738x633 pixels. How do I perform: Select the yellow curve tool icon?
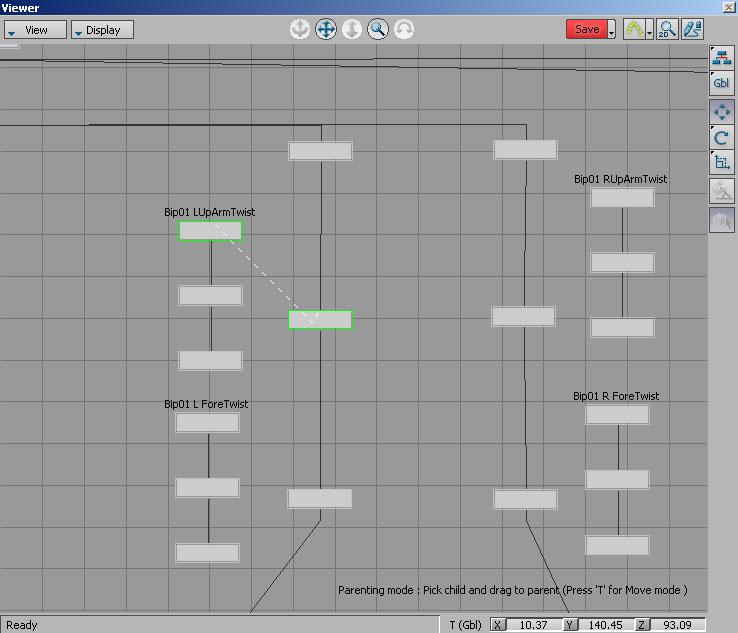pyautogui.click(x=634, y=29)
